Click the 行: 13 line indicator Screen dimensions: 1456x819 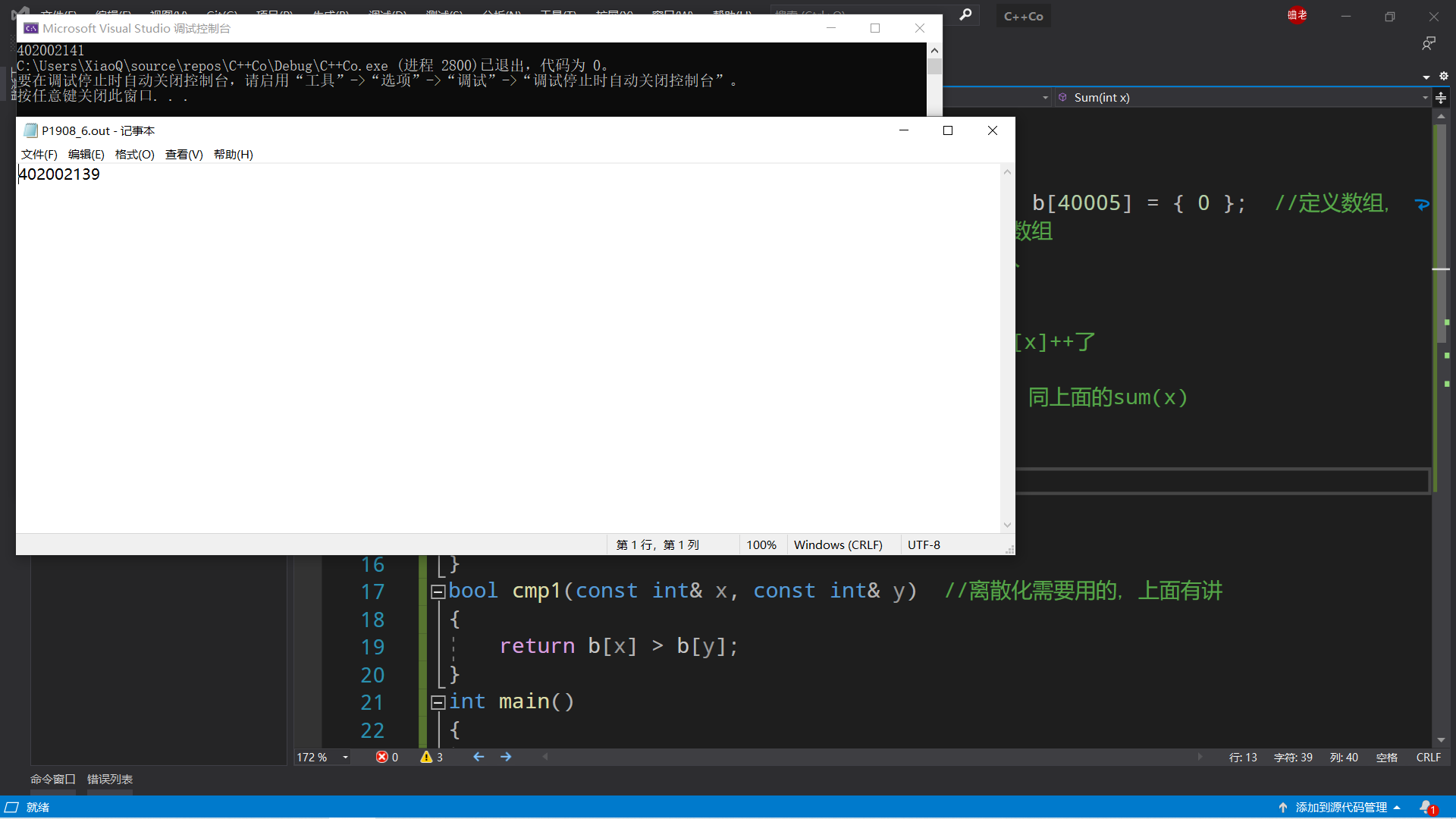point(1243,757)
